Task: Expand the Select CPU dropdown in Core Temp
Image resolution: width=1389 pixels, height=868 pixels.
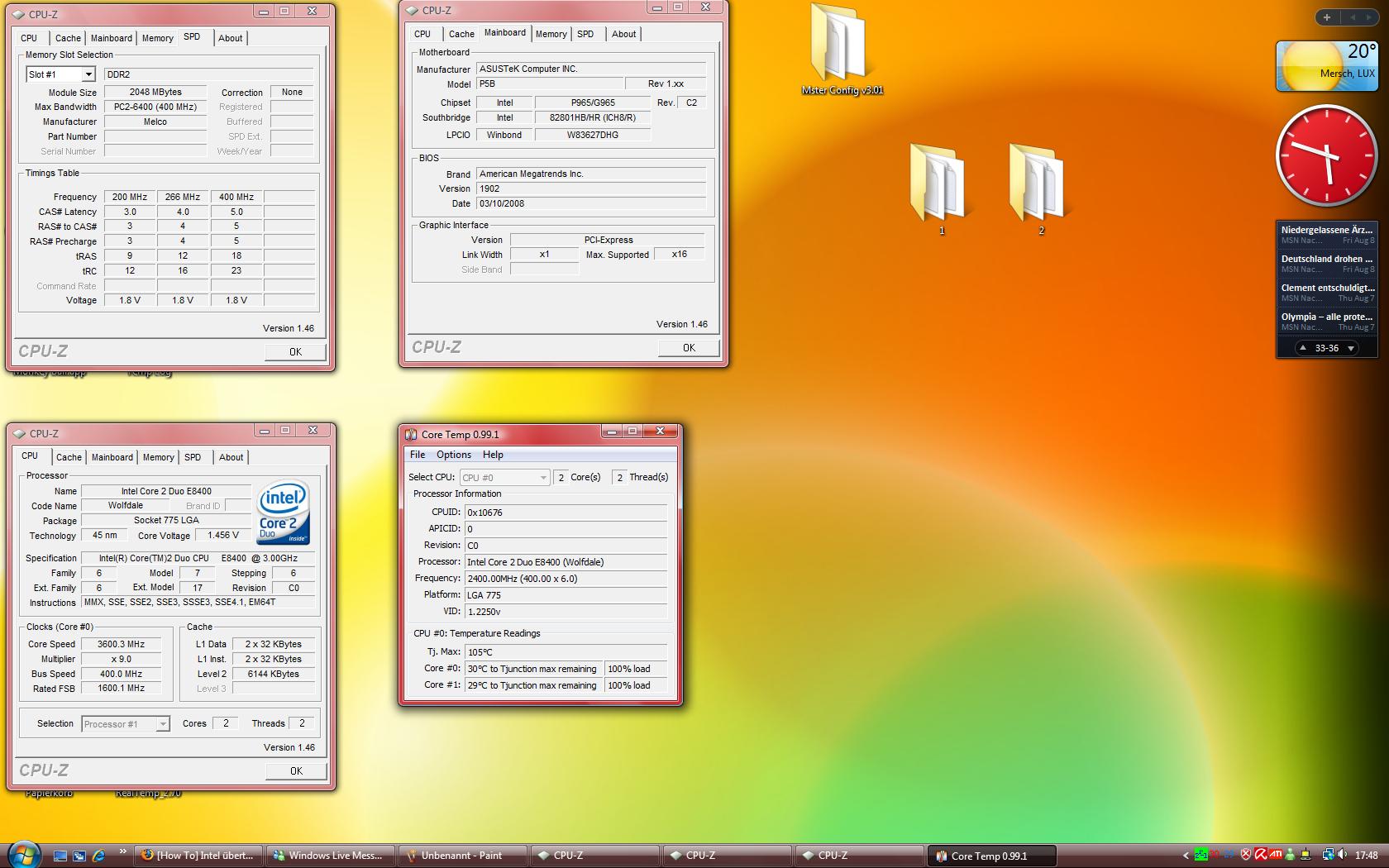Action: click(542, 478)
